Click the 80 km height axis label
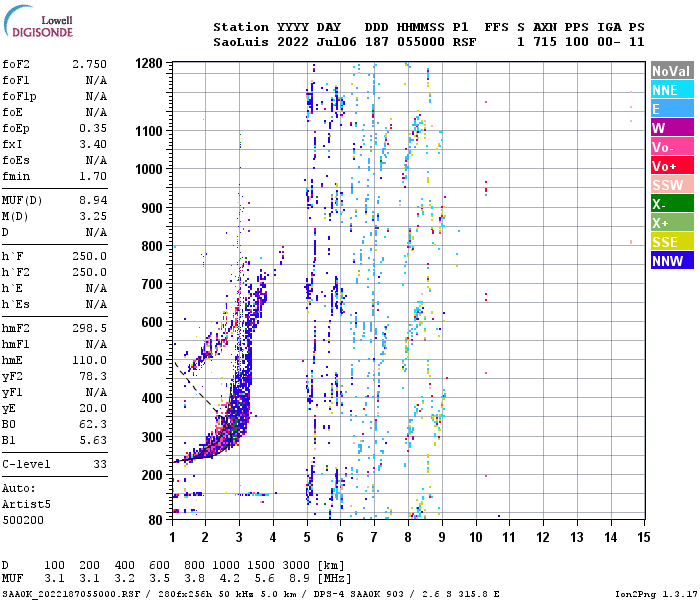This screenshot has width=700, height=600. tap(155, 520)
